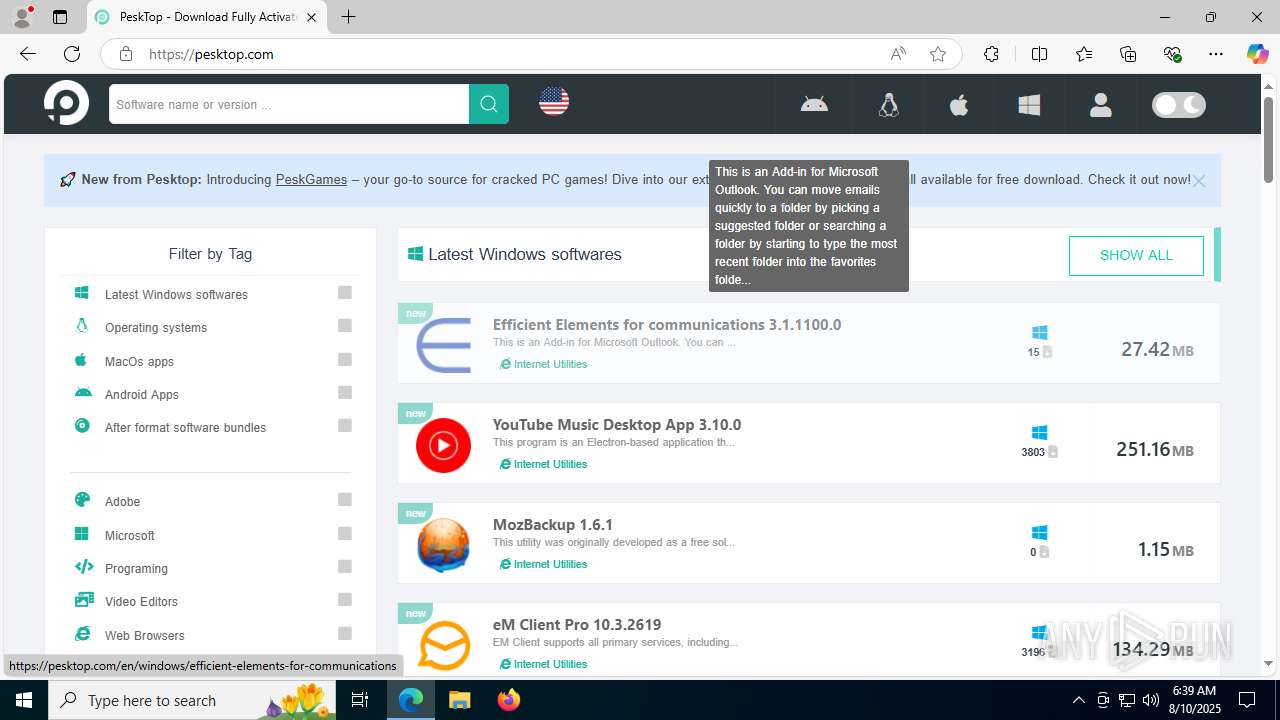
Task: Open browser Extensions puzzle icon
Action: coord(991,54)
